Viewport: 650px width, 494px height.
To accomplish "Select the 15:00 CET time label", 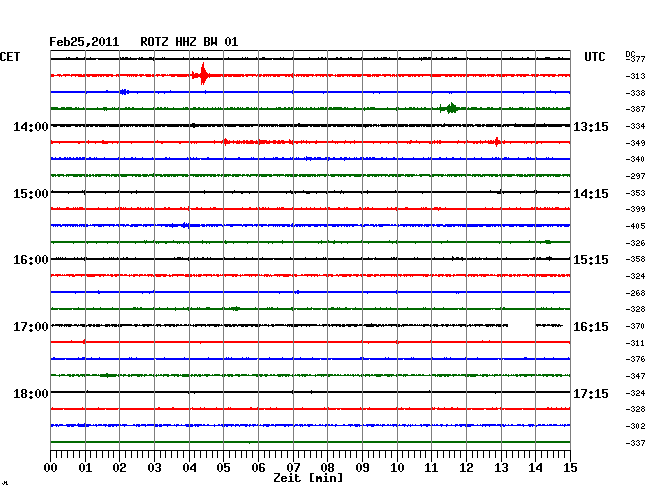I will tap(31, 194).
